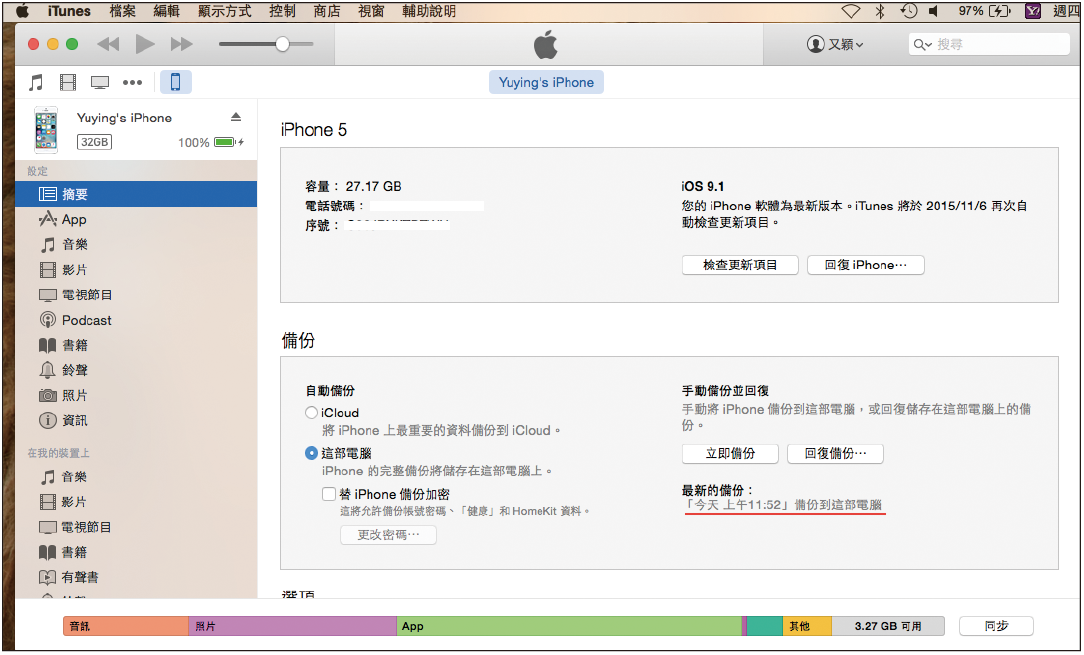The height and width of the screenshot is (655, 1084).
Task: Click the rewind previous track button
Action: [108, 44]
